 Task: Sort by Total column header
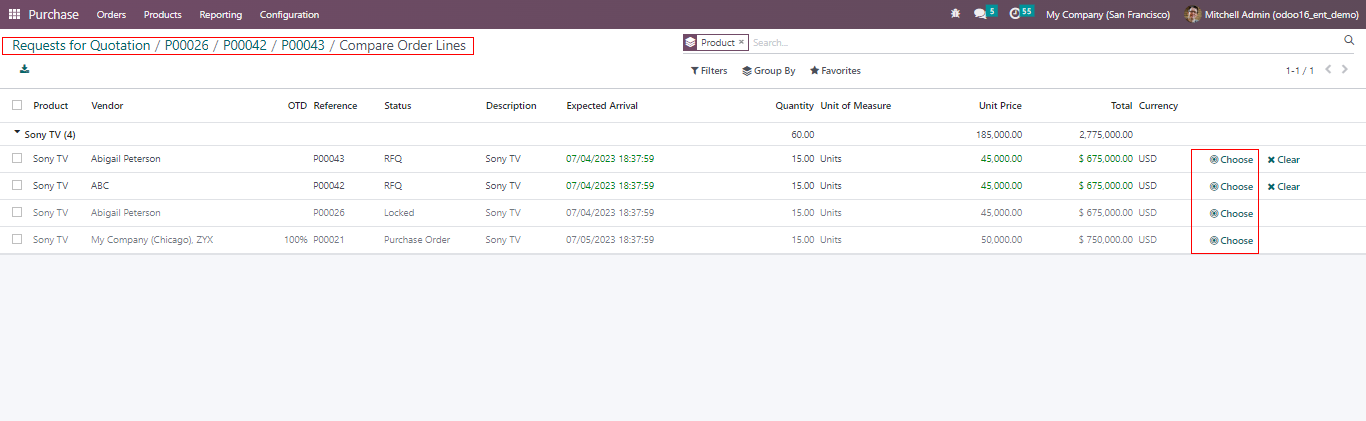(x=1121, y=105)
